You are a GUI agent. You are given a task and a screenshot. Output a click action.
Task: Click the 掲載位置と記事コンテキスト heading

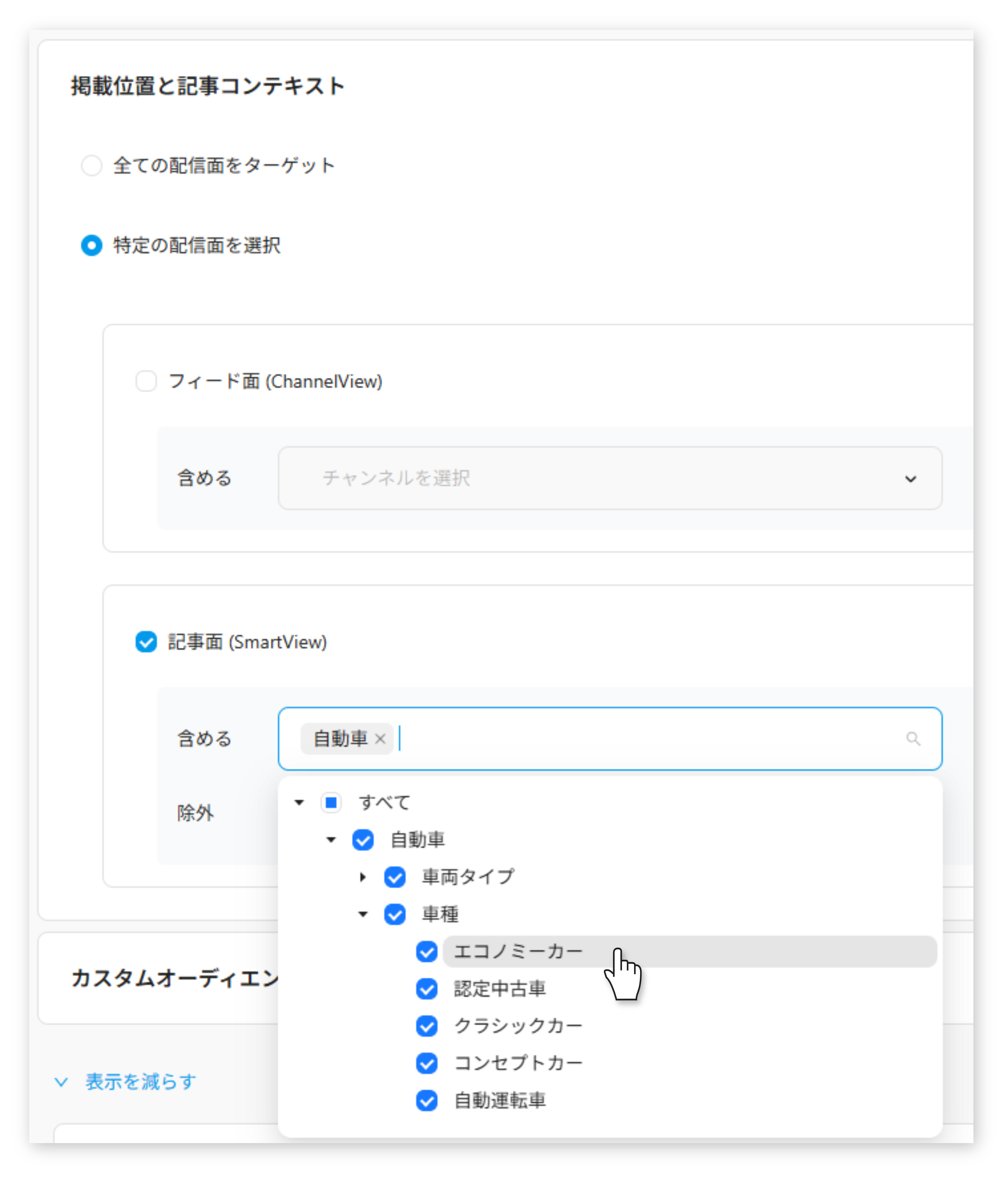click(x=208, y=86)
